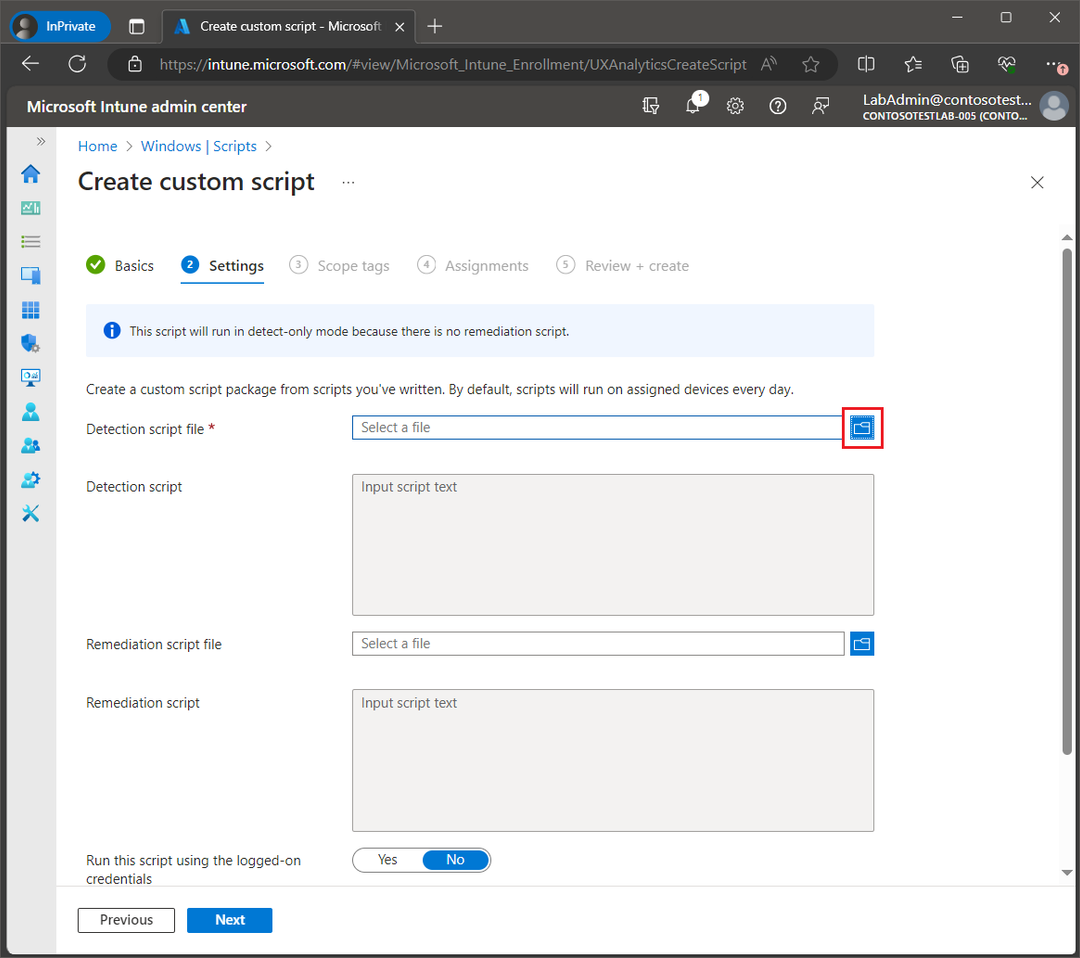Open Tenant administration icon in sidebar

click(x=30, y=479)
